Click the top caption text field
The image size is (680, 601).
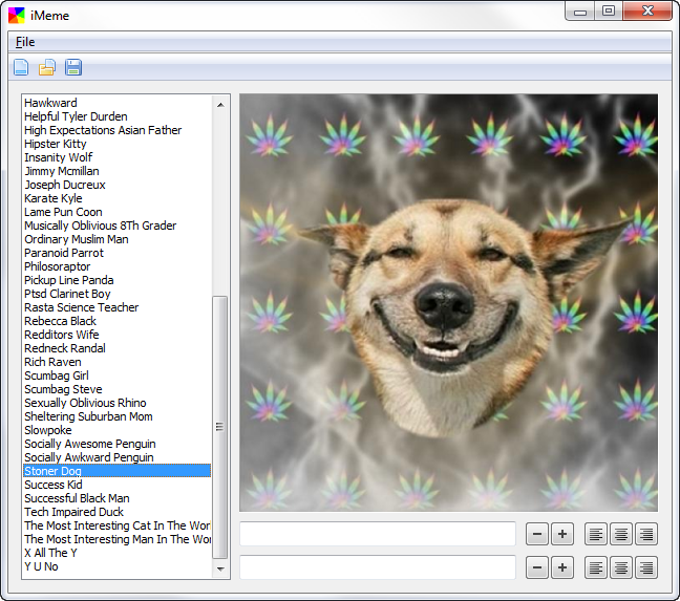click(377, 534)
